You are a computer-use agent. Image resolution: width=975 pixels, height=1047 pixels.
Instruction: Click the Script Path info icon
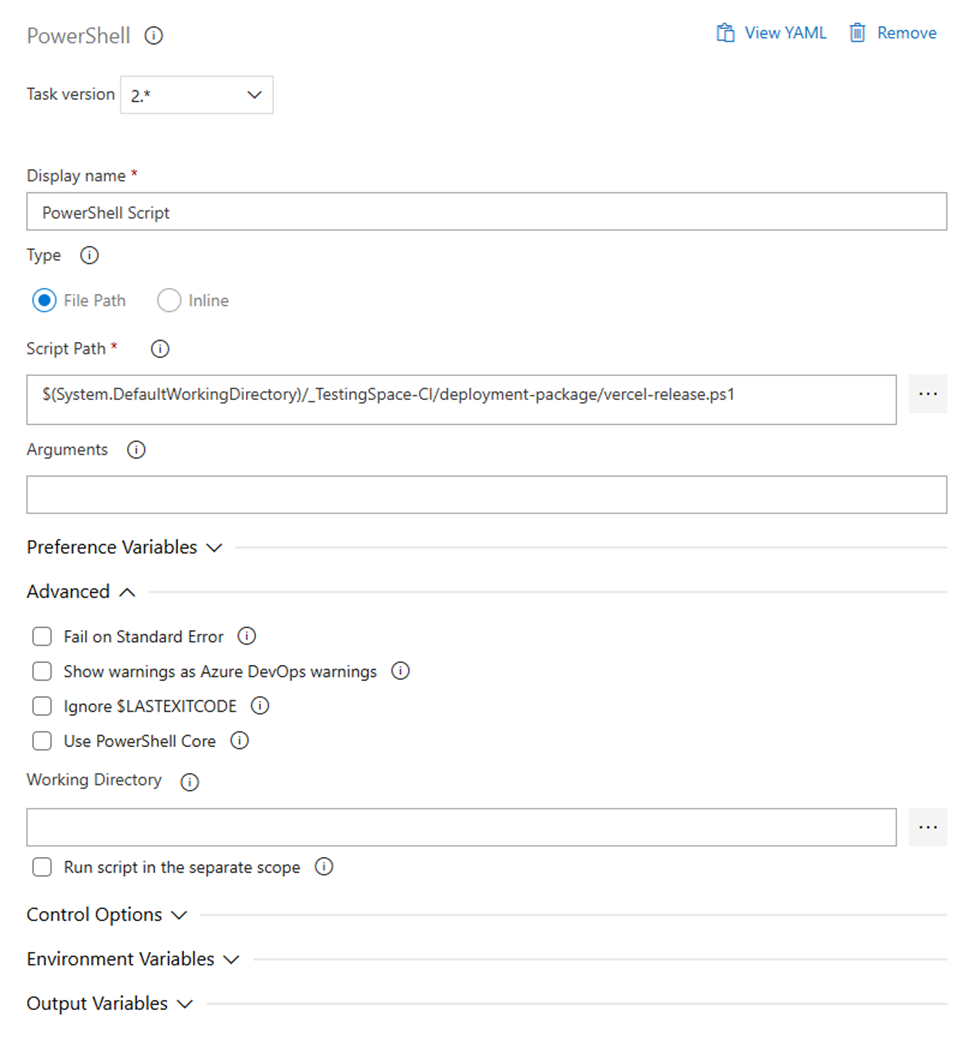pos(159,349)
